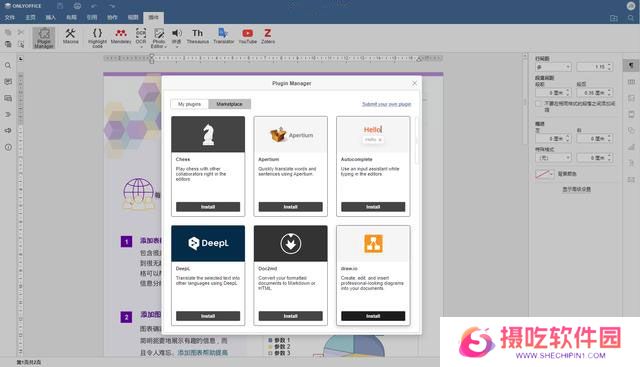Expand the Photo Editor dropdown arrow
640x367 pixels.
point(166,47)
